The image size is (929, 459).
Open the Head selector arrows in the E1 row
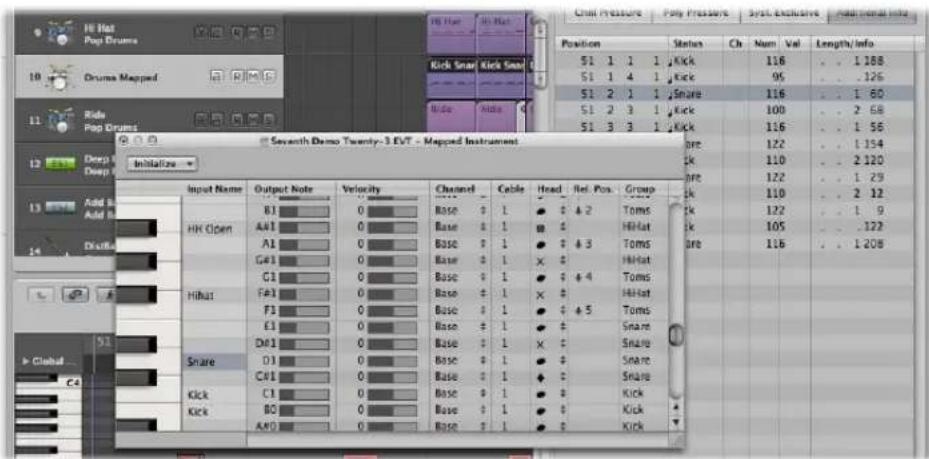click(x=562, y=327)
